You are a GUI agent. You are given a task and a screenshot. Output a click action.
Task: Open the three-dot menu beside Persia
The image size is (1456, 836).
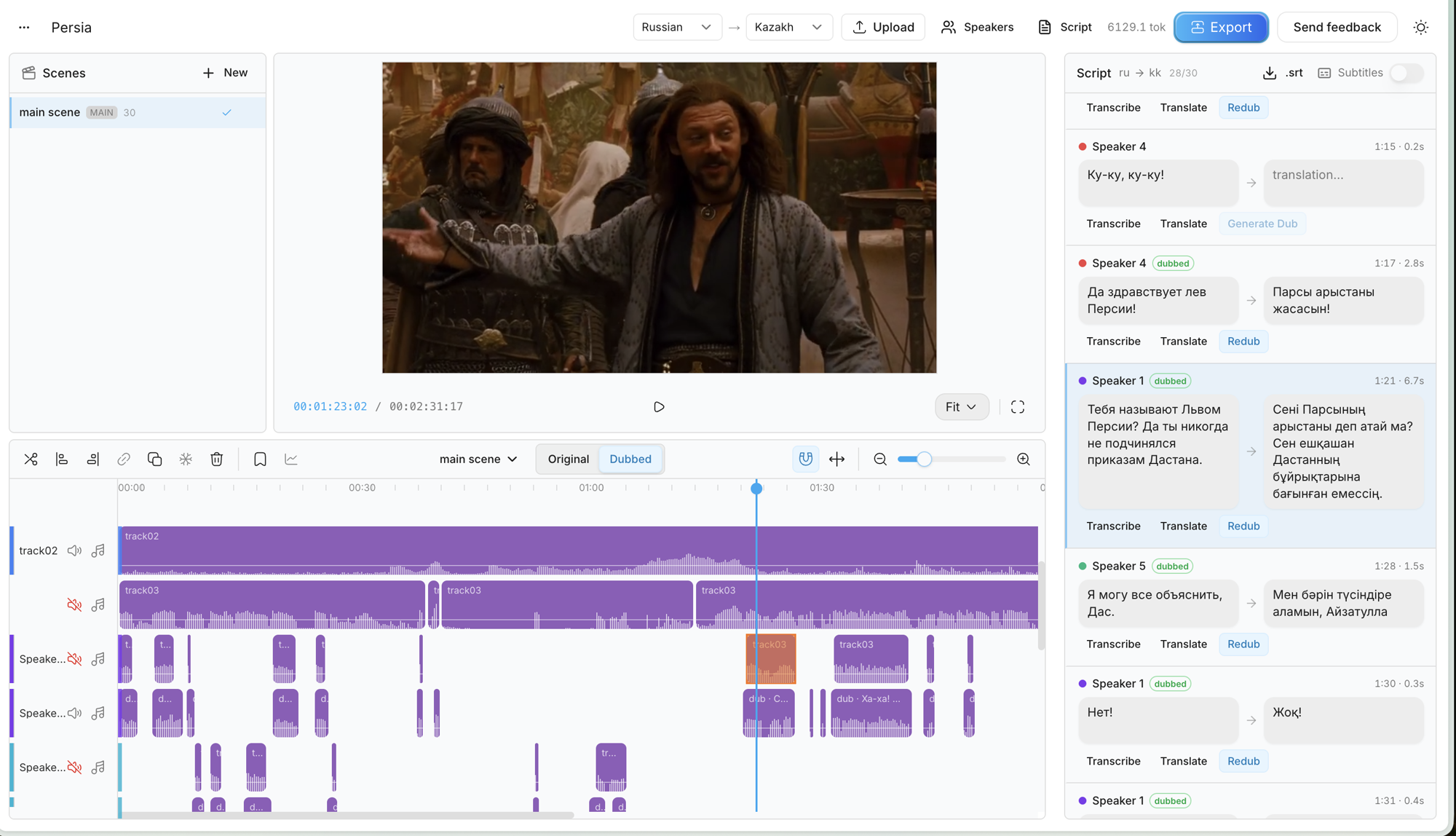[x=24, y=27]
